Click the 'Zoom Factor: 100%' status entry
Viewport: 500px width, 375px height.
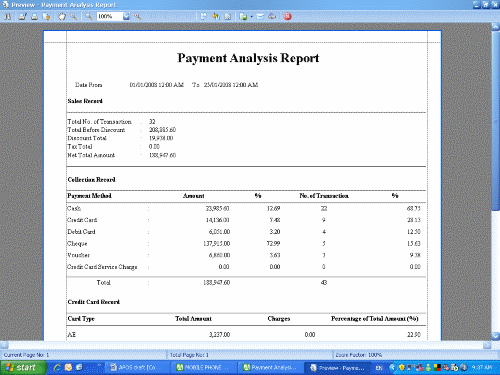pyautogui.click(x=359, y=355)
